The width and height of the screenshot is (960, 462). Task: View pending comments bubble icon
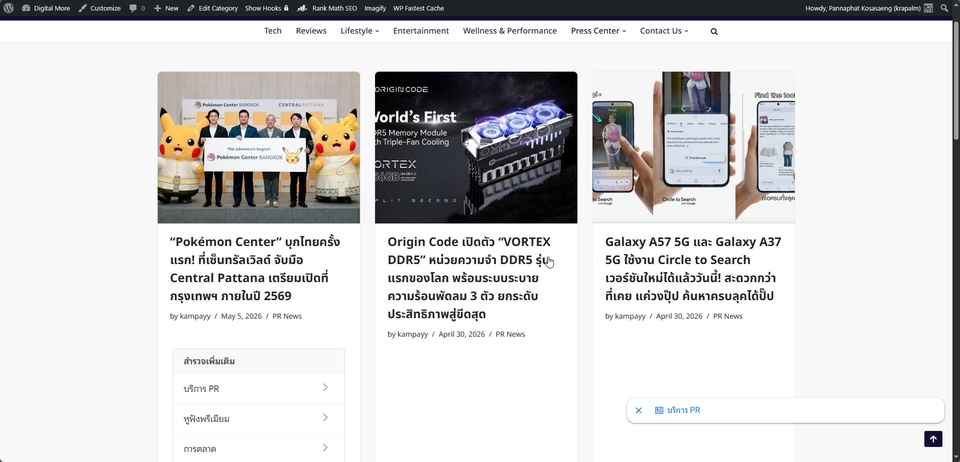tap(133, 9)
